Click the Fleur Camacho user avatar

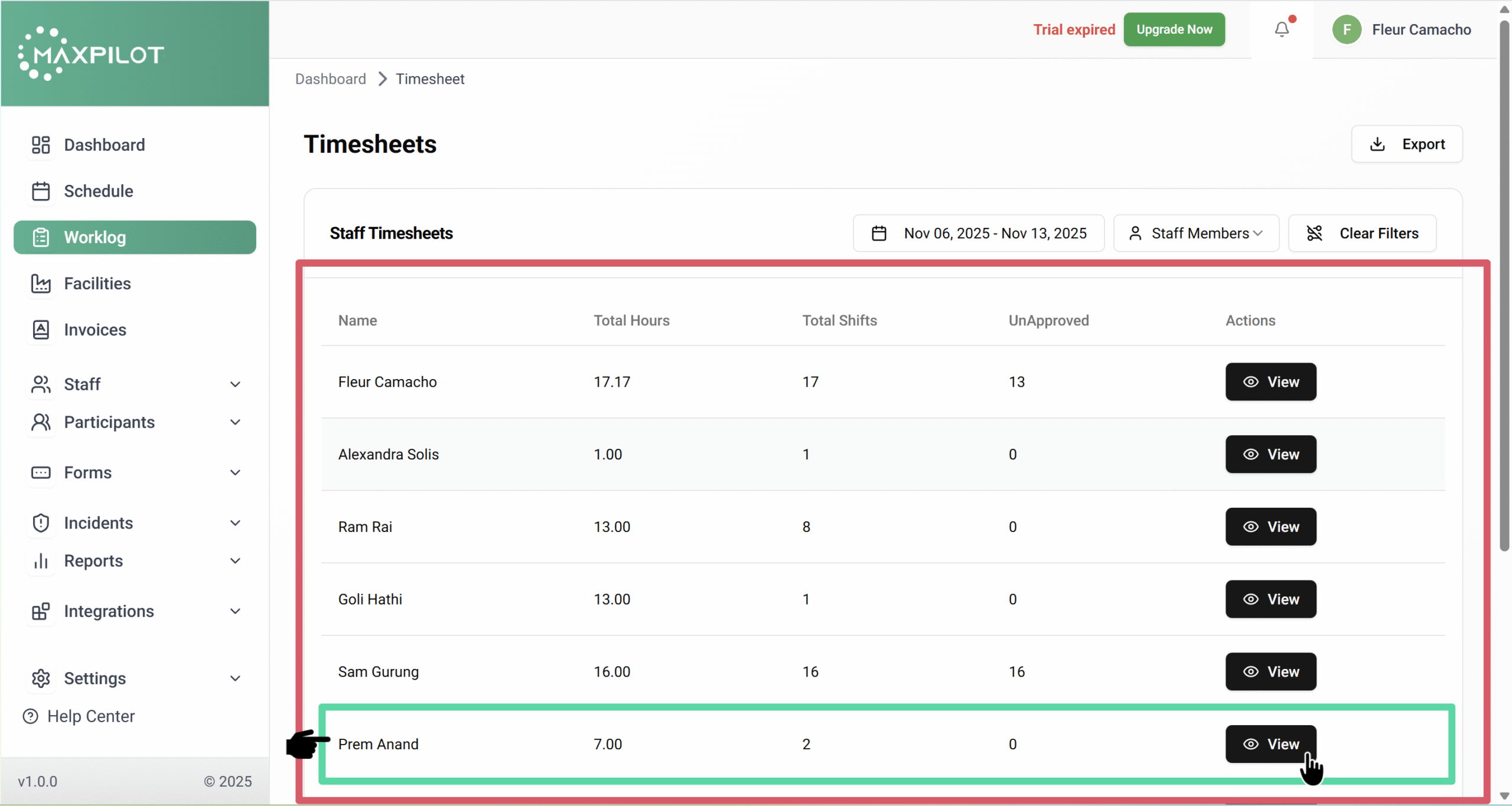tap(1346, 30)
